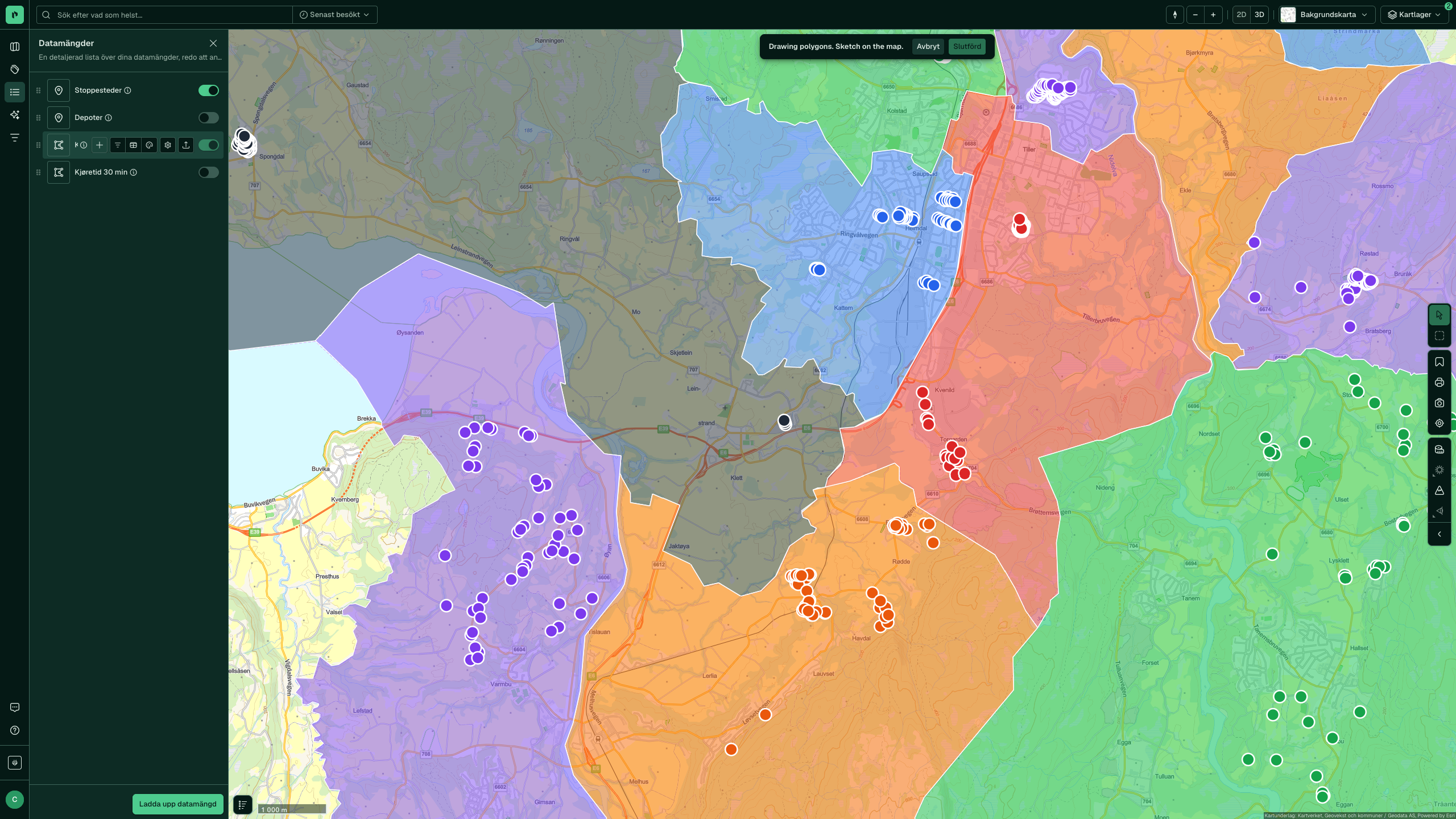Click the Slutförd button to finish drawing
Viewport: 1456px width, 819px height.
tap(967, 47)
